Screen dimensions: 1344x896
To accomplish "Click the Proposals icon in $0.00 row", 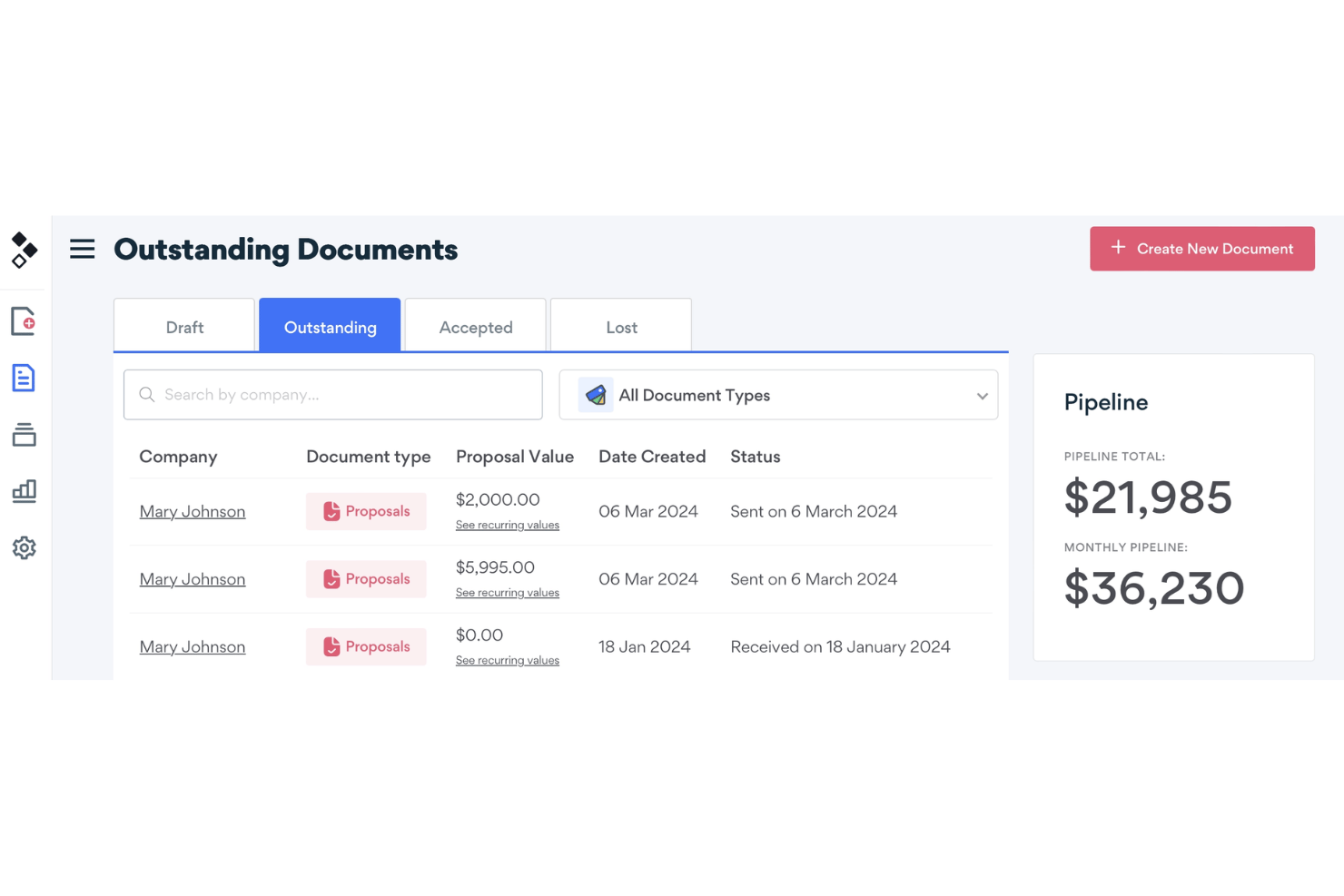I will tap(331, 647).
